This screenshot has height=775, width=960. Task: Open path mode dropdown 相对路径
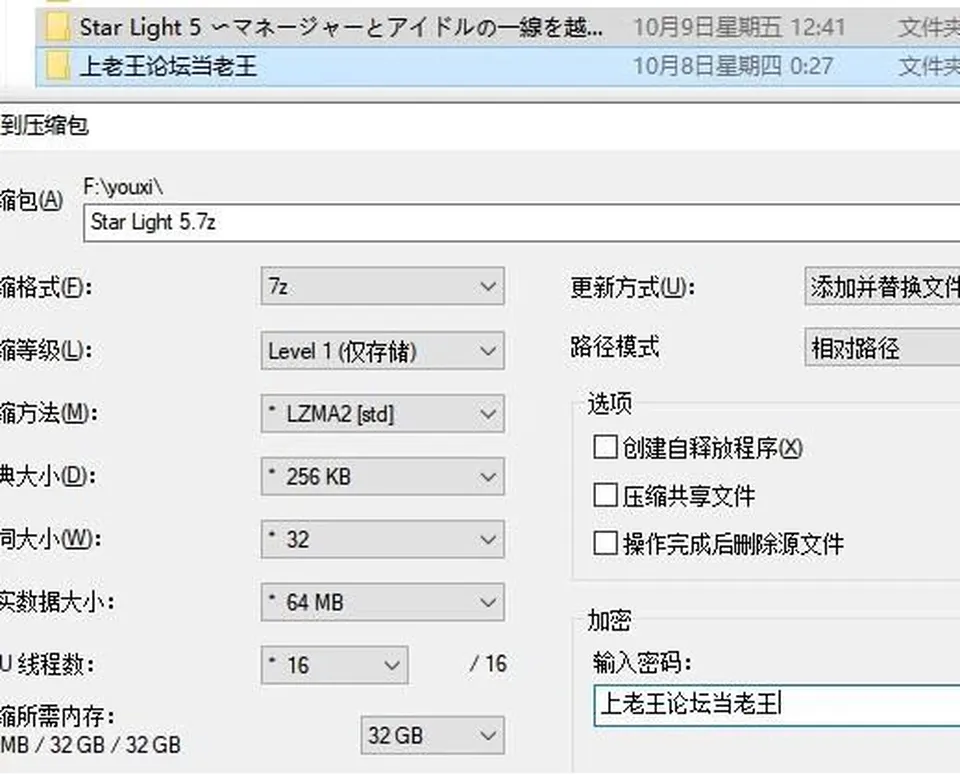click(x=882, y=348)
